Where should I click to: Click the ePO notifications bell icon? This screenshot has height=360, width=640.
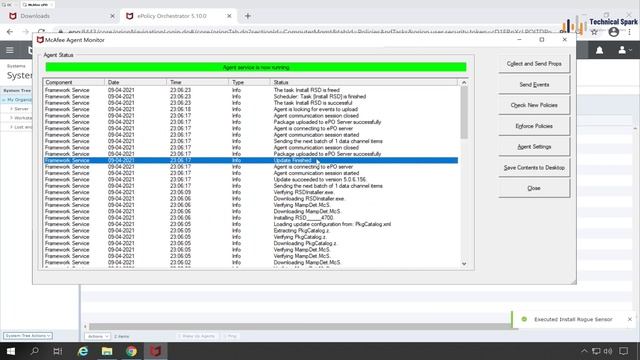(x=599, y=50)
